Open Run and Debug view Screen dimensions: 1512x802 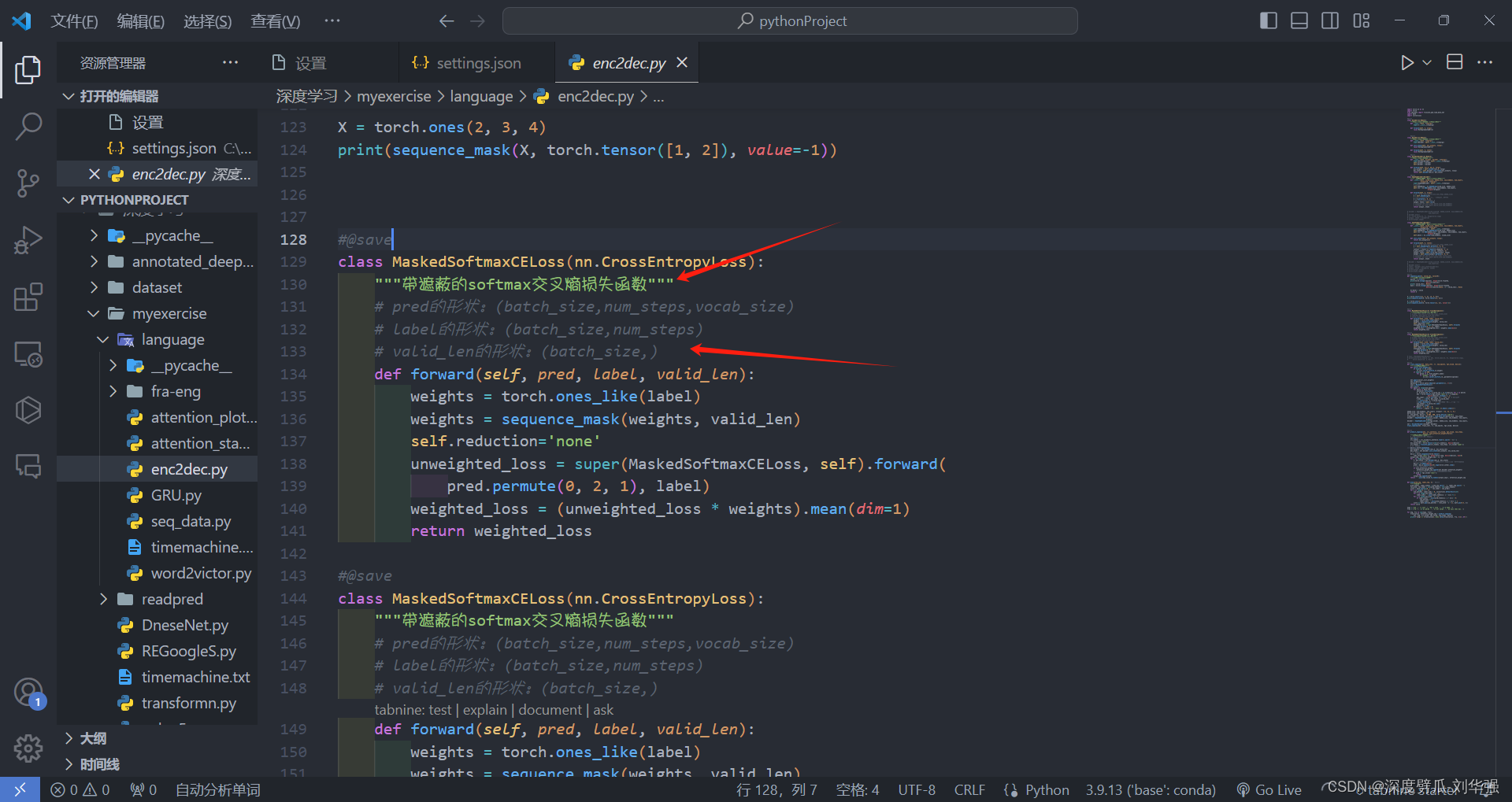(x=28, y=239)
